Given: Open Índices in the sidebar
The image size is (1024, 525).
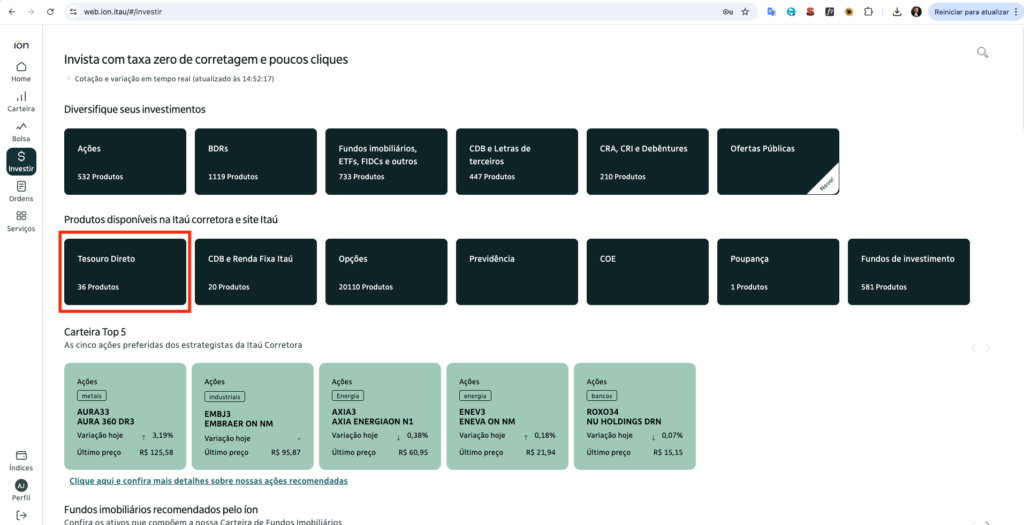Looking at the screenshot, I should (21, 460).
